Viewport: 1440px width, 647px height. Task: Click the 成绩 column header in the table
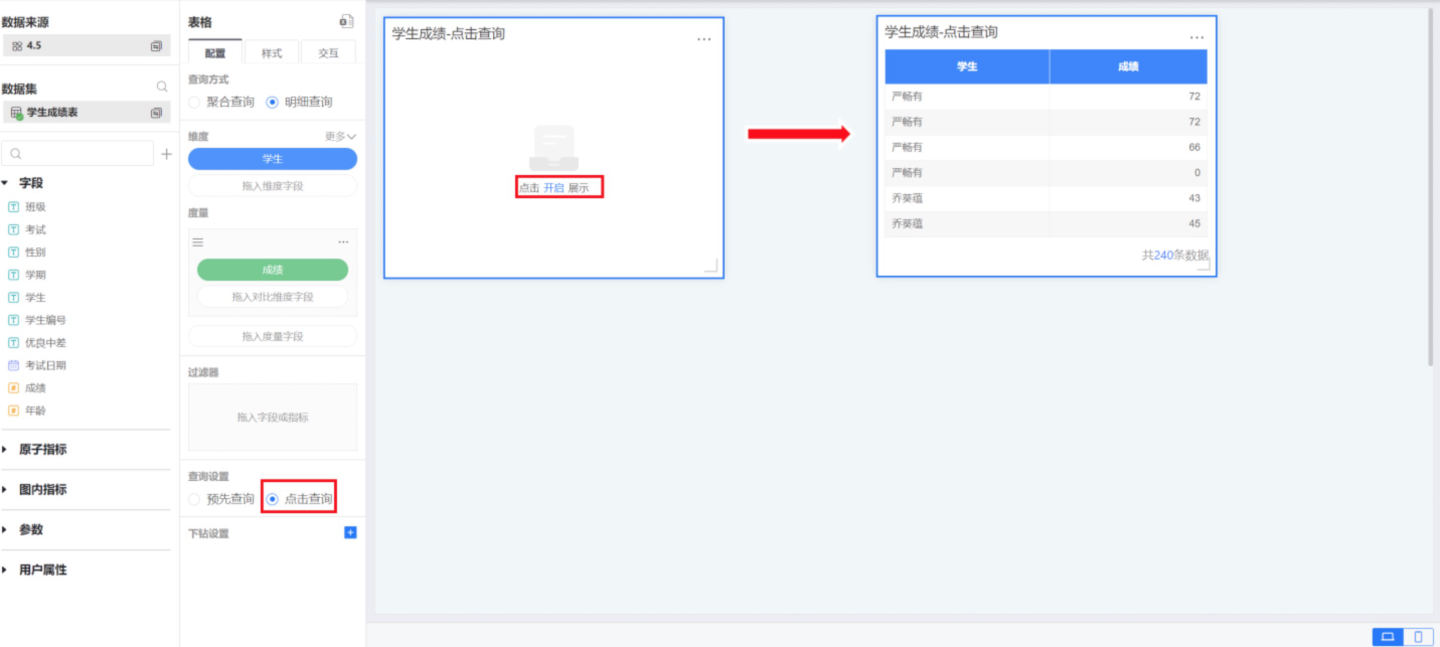(1128, 67)
